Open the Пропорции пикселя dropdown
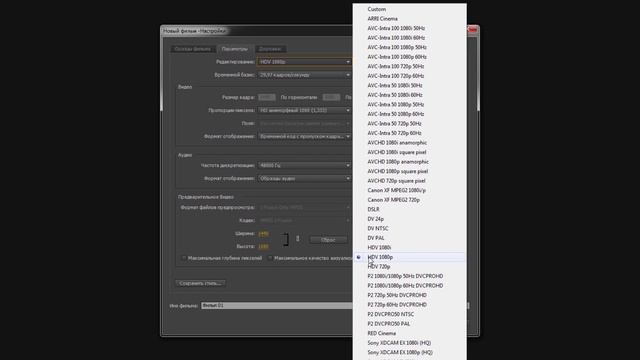The image size is (640, 360). click(x=304, y=110)
